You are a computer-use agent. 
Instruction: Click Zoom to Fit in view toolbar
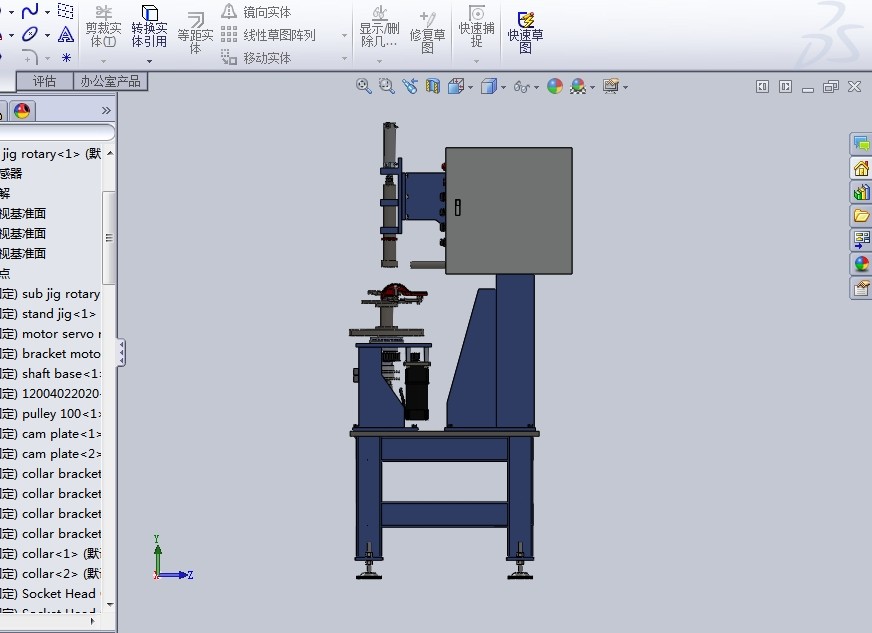(x=363, y=86)
